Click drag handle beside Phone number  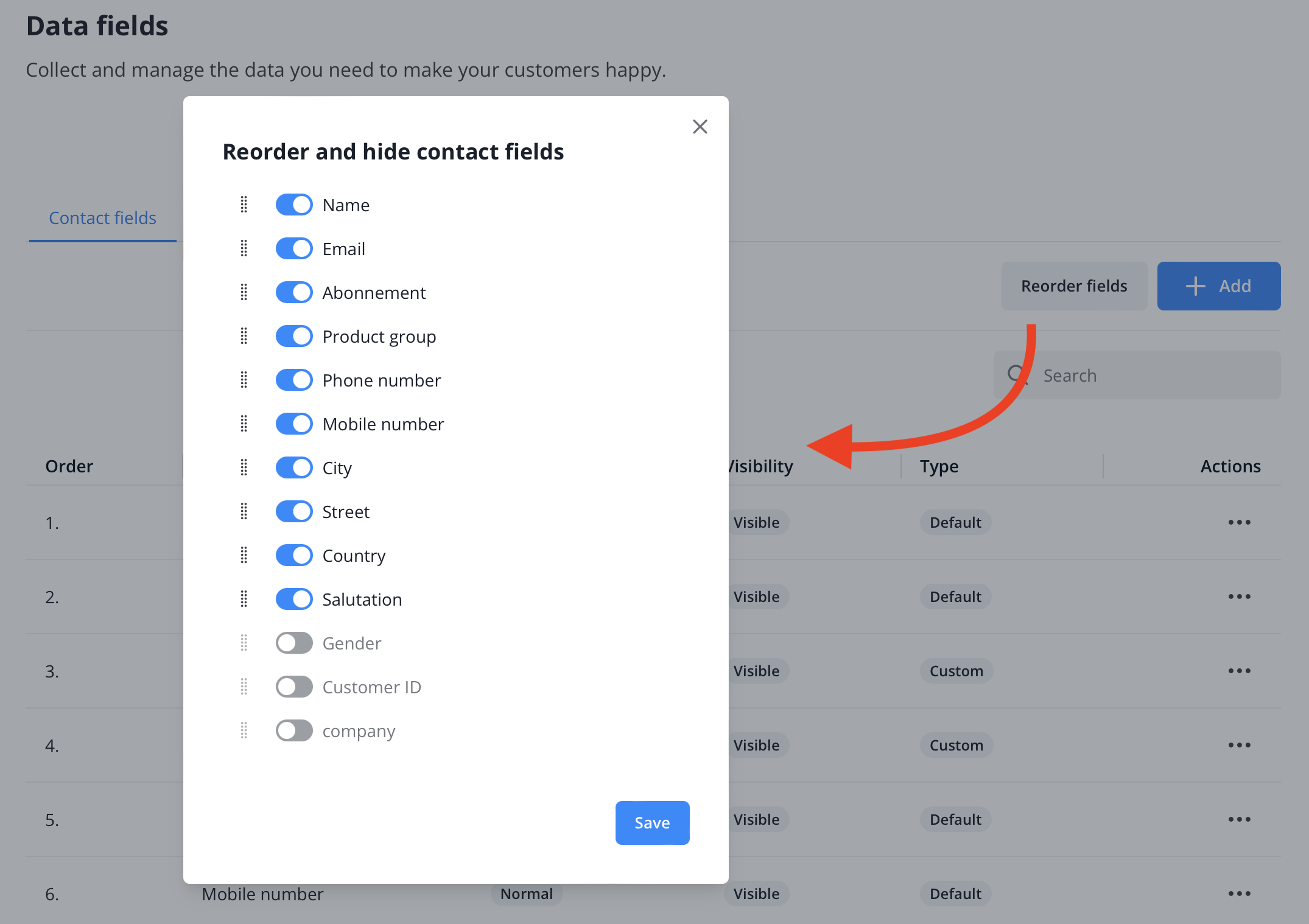[244, 380]
